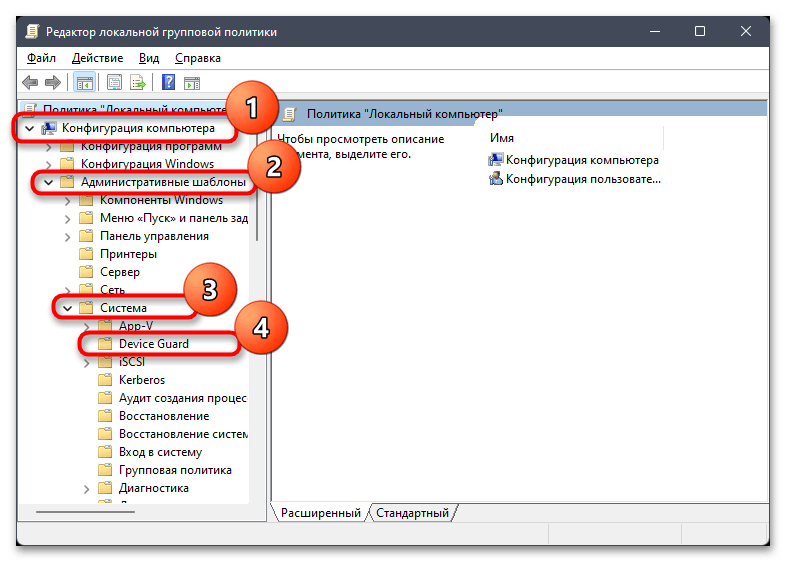Toggle the Show/Hide Console Tree toolbar icon

(x=84, y=83)
